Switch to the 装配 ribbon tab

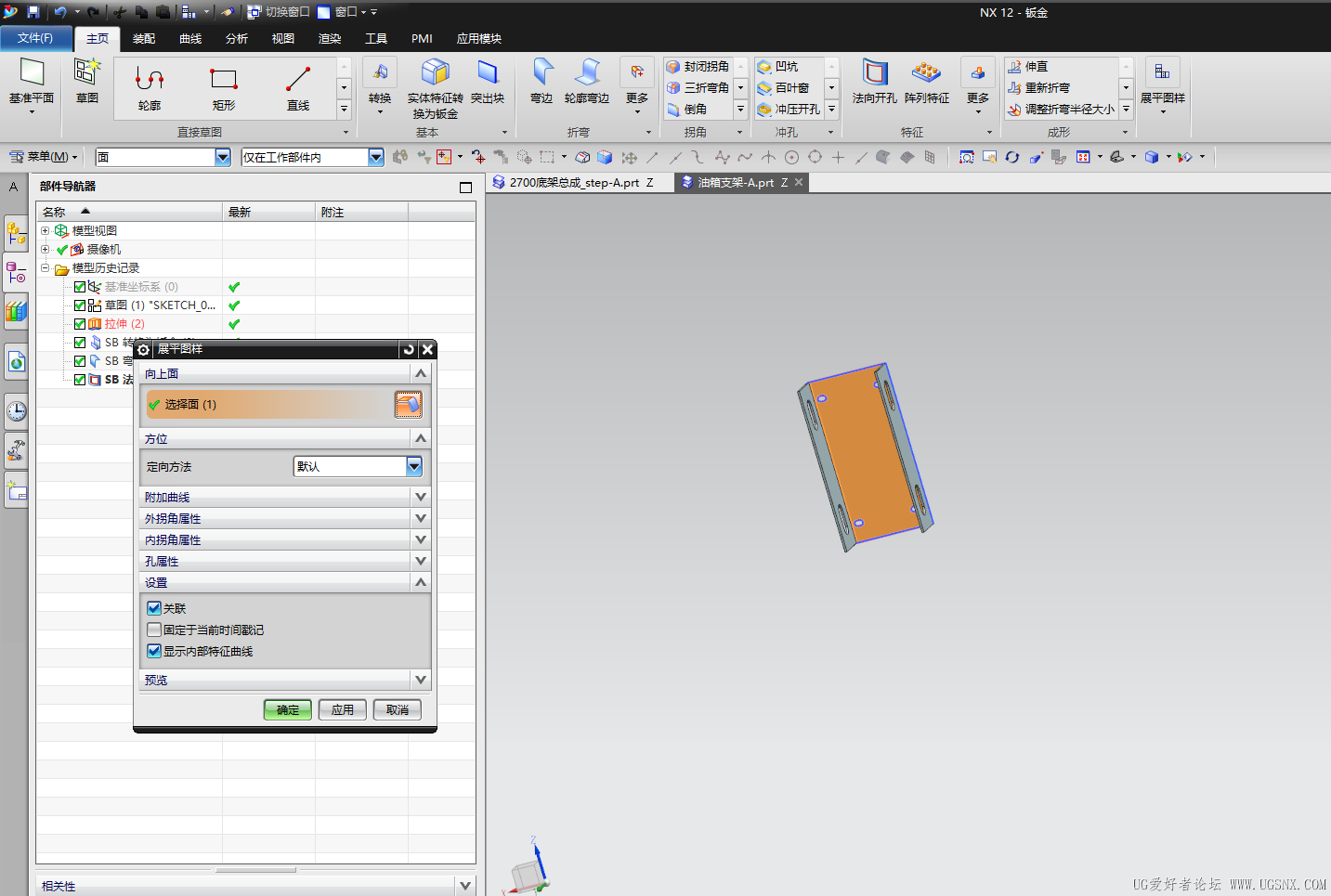click(x=144, y=38)
